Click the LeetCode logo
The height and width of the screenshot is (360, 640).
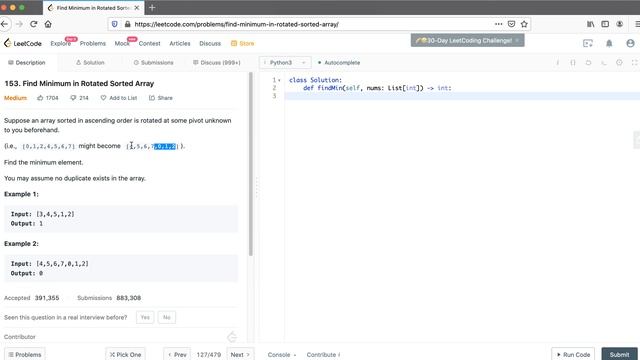tap(22, 43)
